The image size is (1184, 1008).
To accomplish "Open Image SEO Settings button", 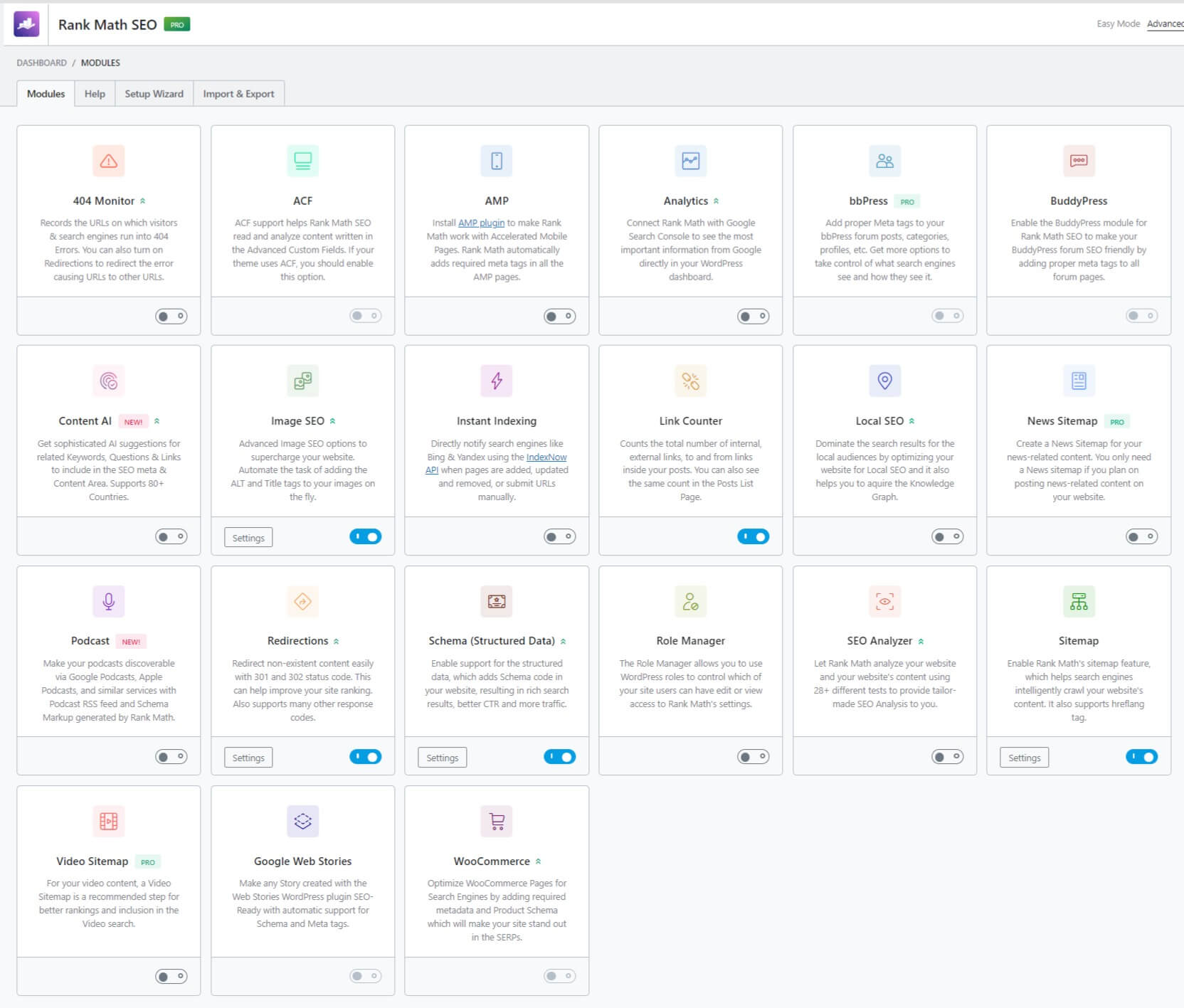I will [248, 538].
